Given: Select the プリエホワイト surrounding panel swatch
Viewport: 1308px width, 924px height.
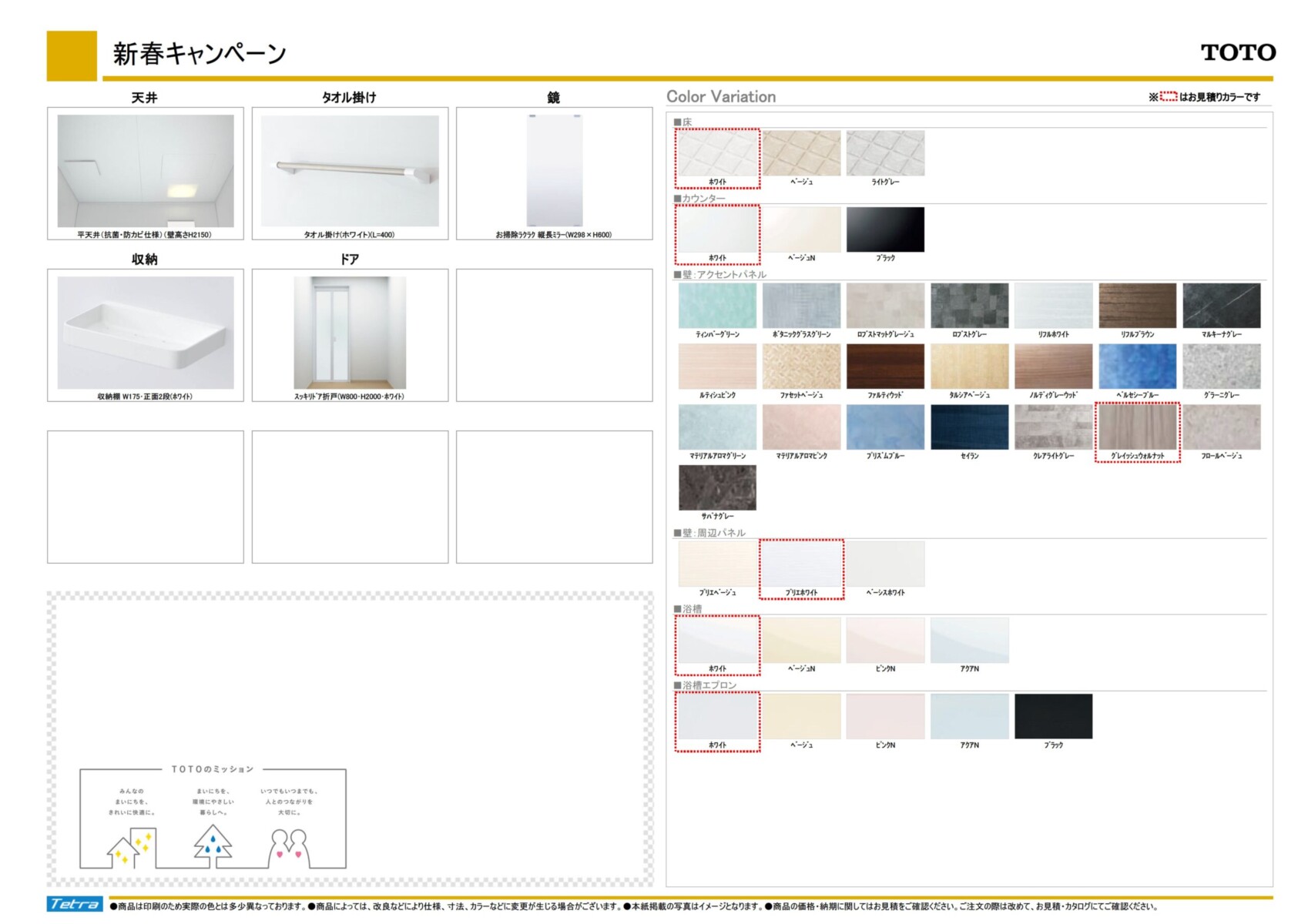Looking at the screenshot, I should click(801, 564).
